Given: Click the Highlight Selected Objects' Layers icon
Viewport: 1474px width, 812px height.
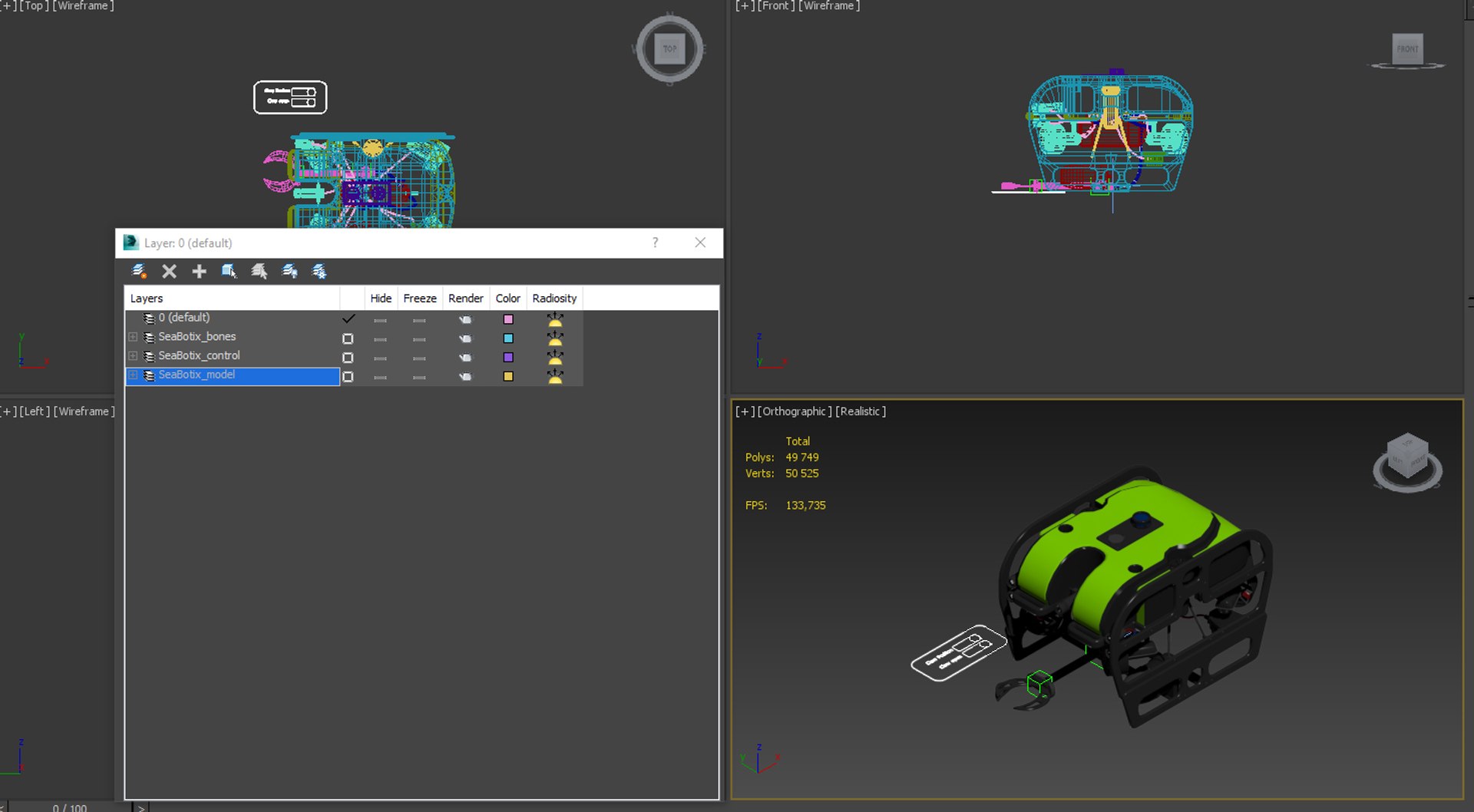Looking at the screenshot, I should click(259, 271).
